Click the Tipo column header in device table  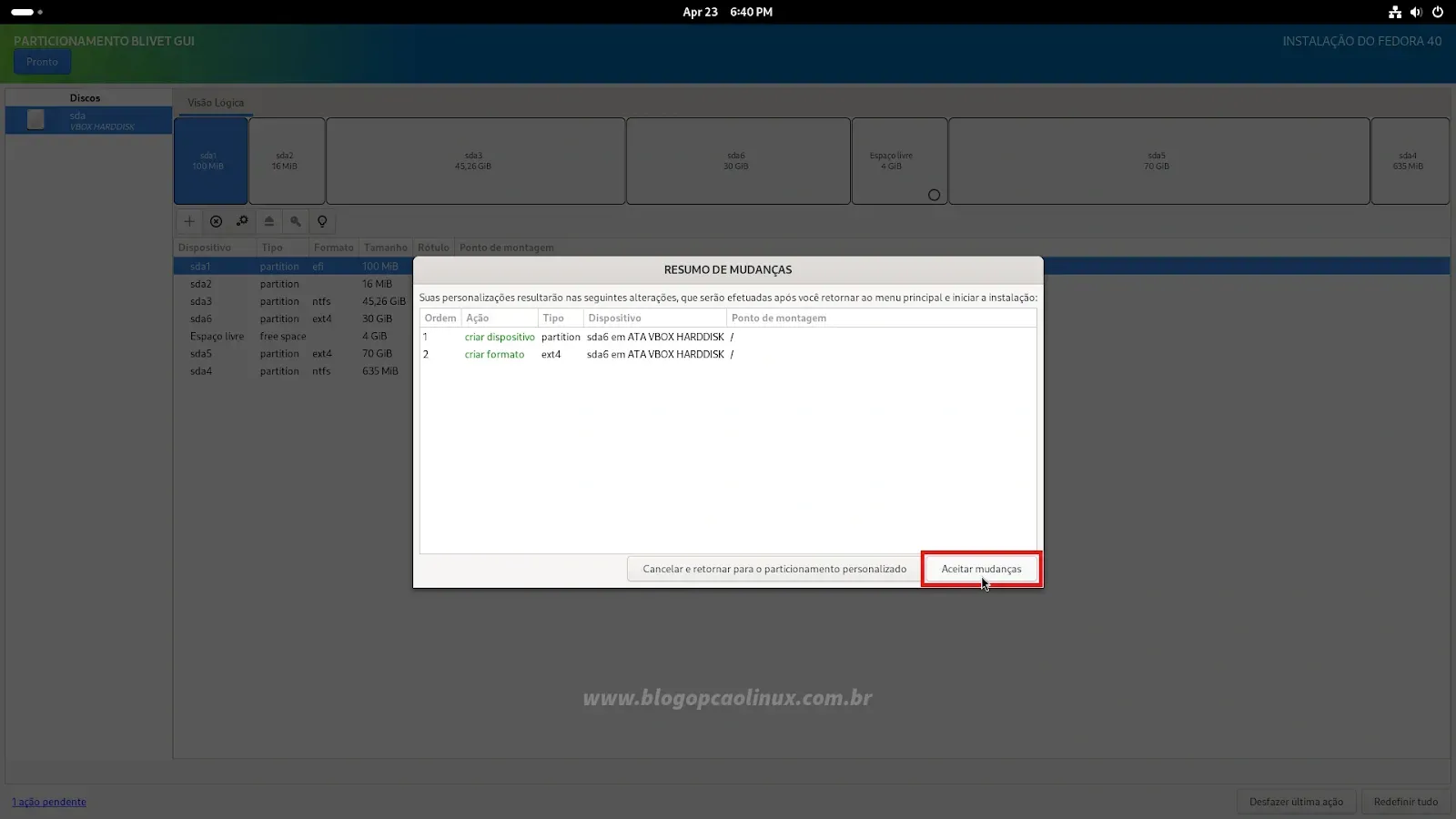284,248
